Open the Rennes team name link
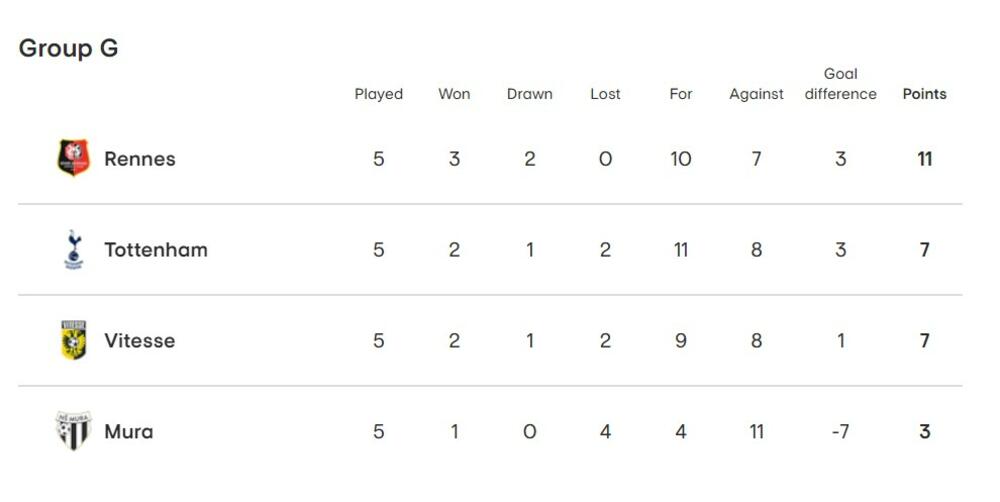 click(x=140, y=159)
